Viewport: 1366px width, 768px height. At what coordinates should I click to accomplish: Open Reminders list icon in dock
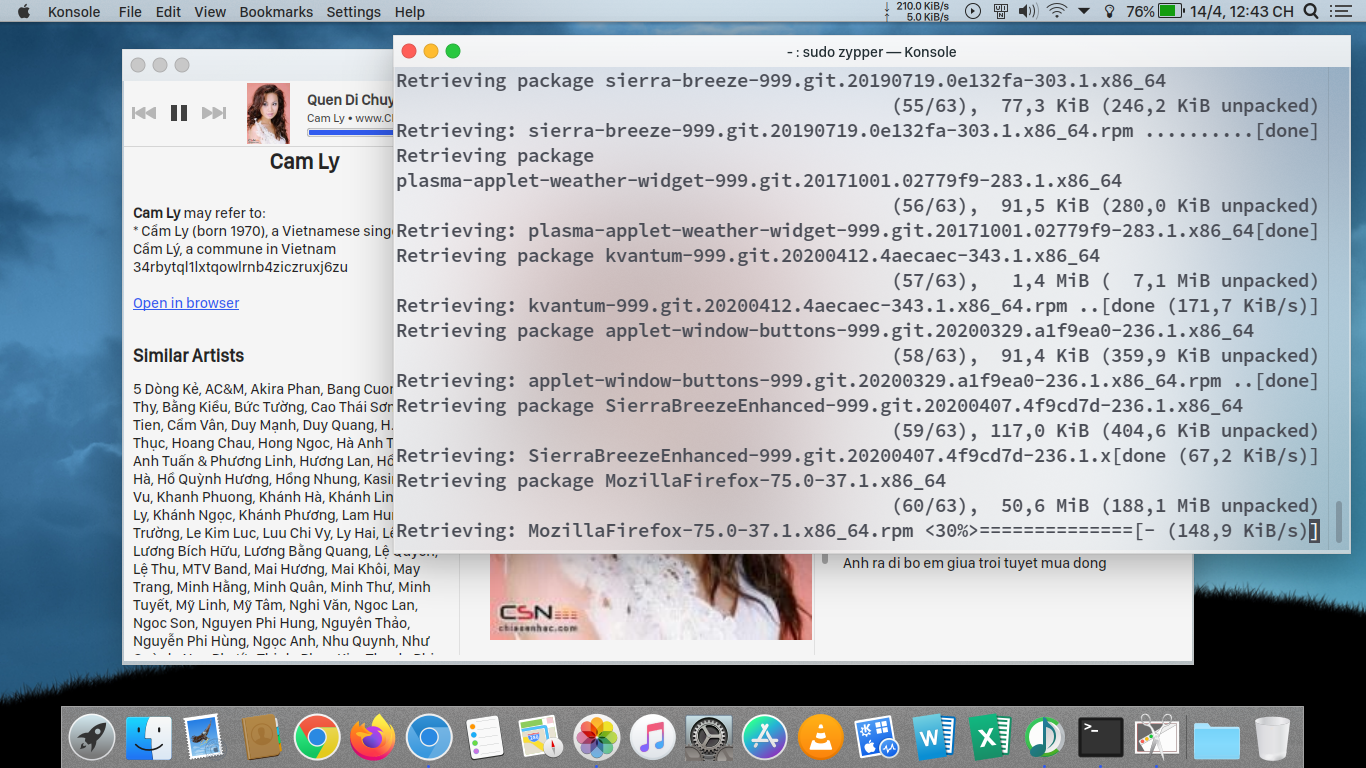click(x=485, y=738)
